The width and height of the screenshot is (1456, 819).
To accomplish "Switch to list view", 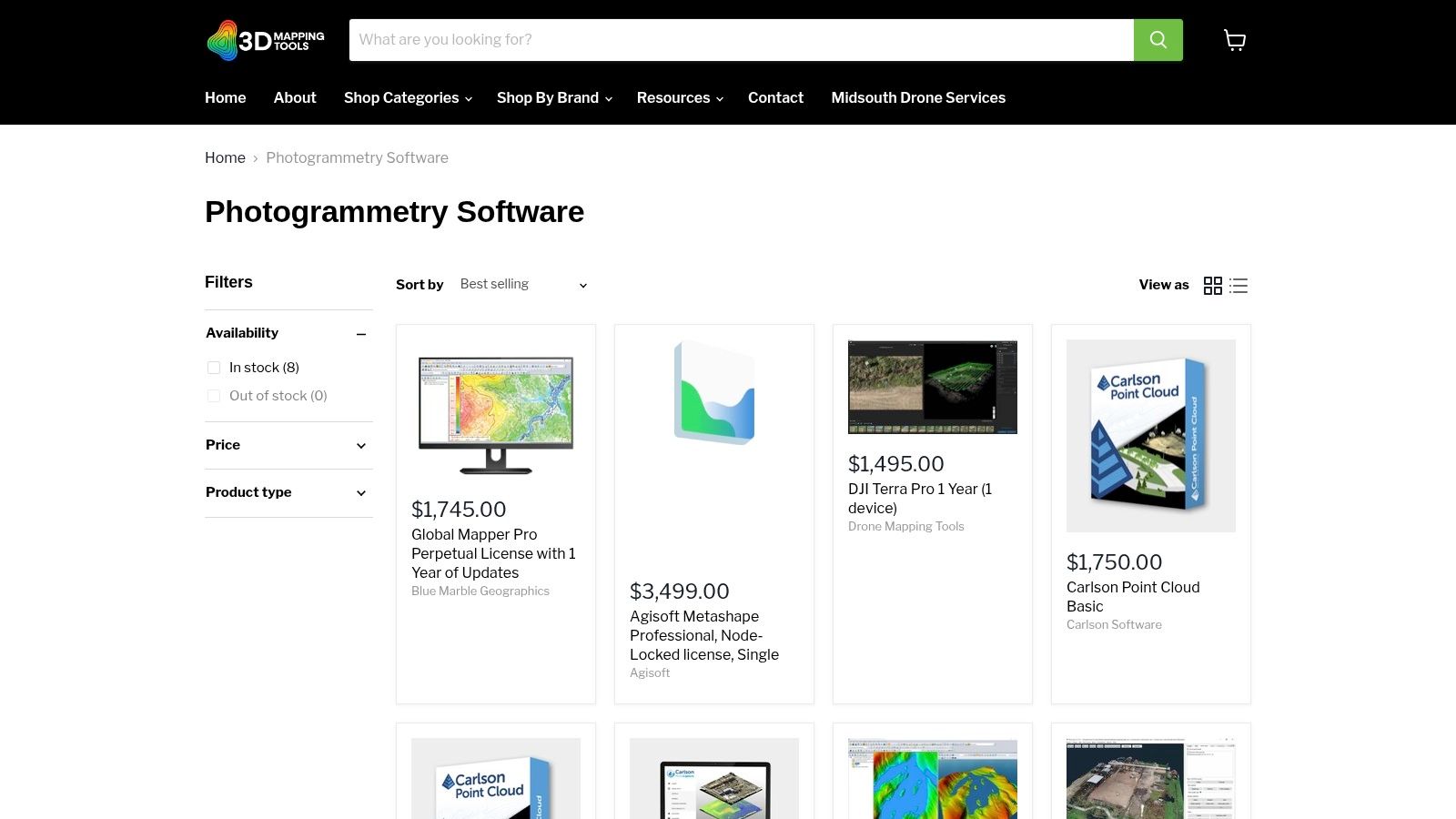I will point(1239,286).
